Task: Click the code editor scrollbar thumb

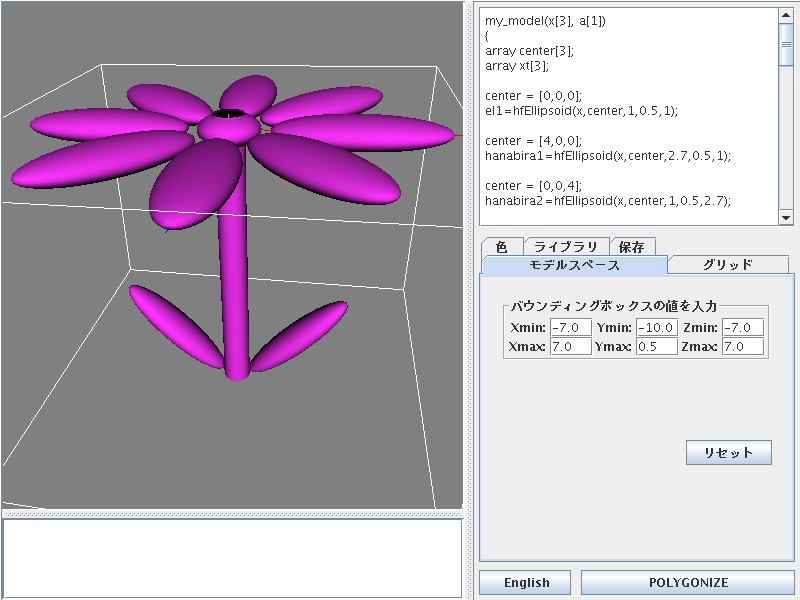Action: [786, 44]
